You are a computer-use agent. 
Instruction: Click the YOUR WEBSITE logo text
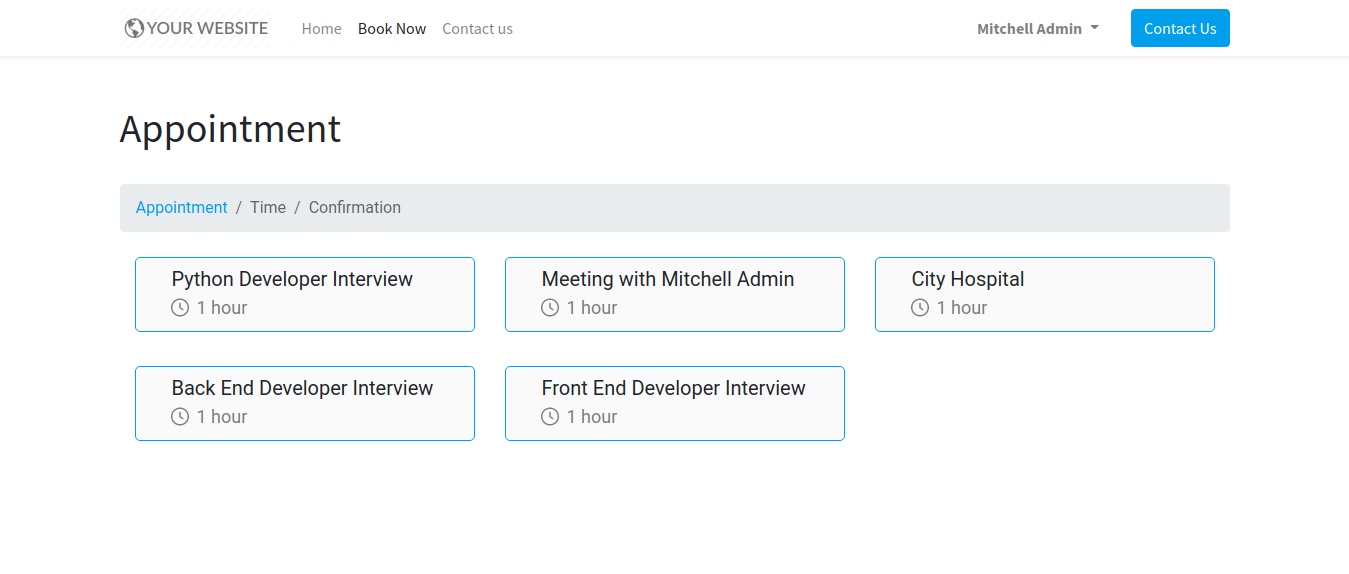(207, 28)
